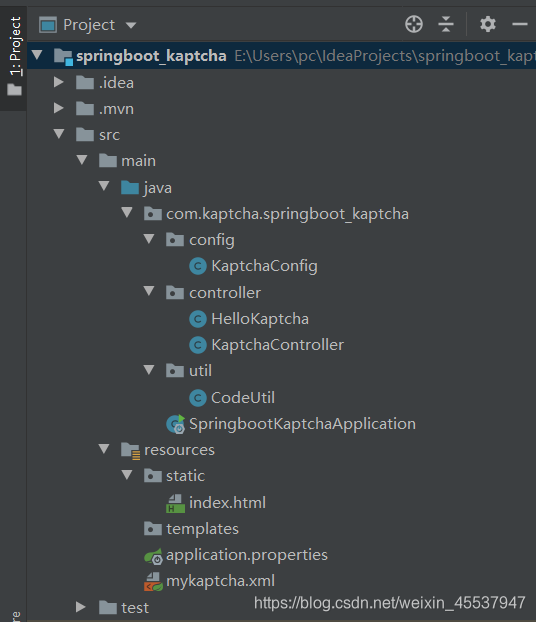536x622 pixels.
Task: Select the SpringbootKaptchaApplication class icon
Action: point(175,424)
